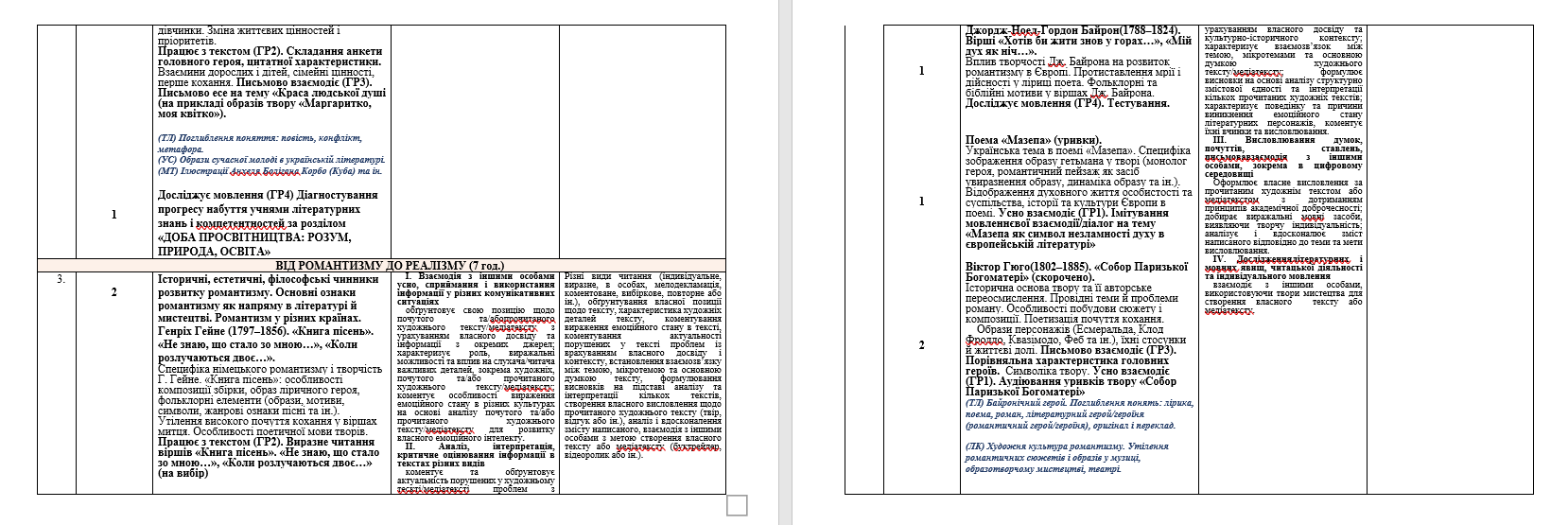The width and height of the screenshot is (1568, 525).
Task: Click line "«ДОБА ПРОСВІТНИЦТВА: РОЗУМ,"
Action: tap(254, 237)
